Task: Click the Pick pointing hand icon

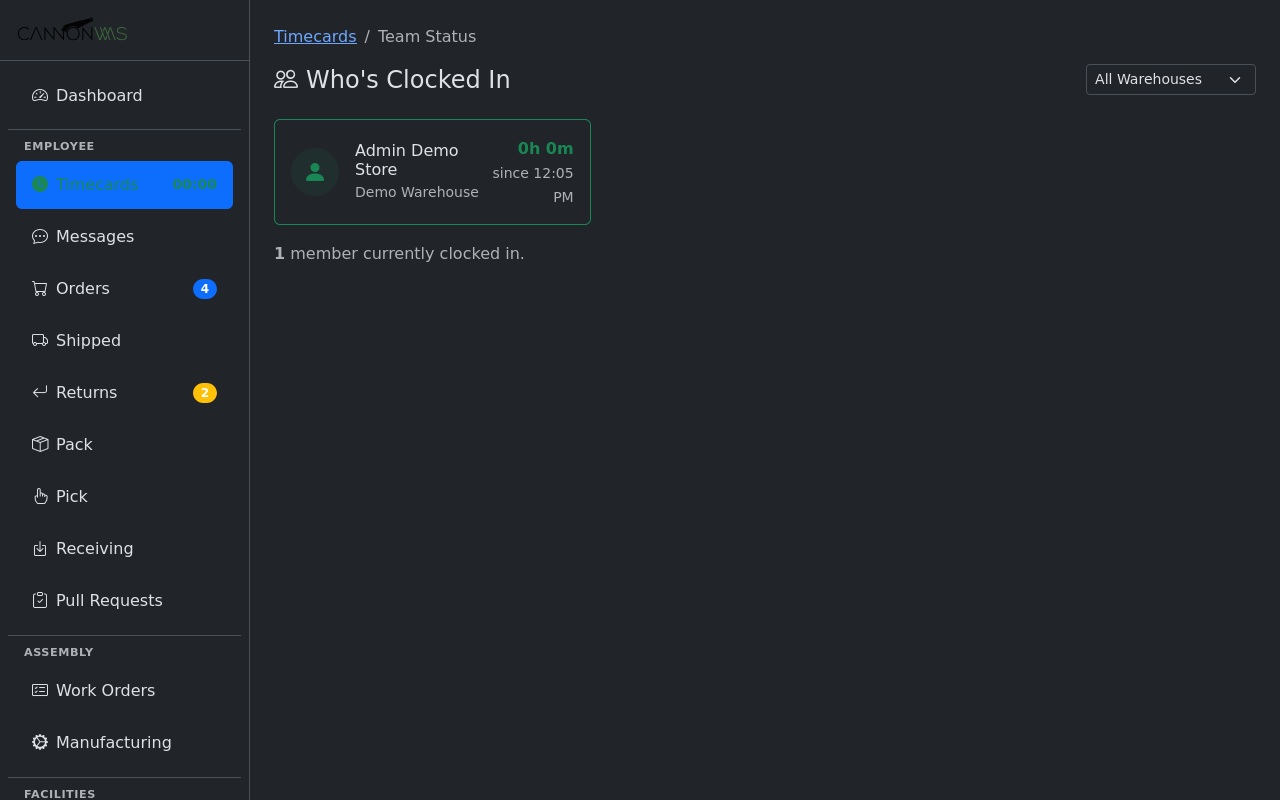Action: [x=39, y=496]
